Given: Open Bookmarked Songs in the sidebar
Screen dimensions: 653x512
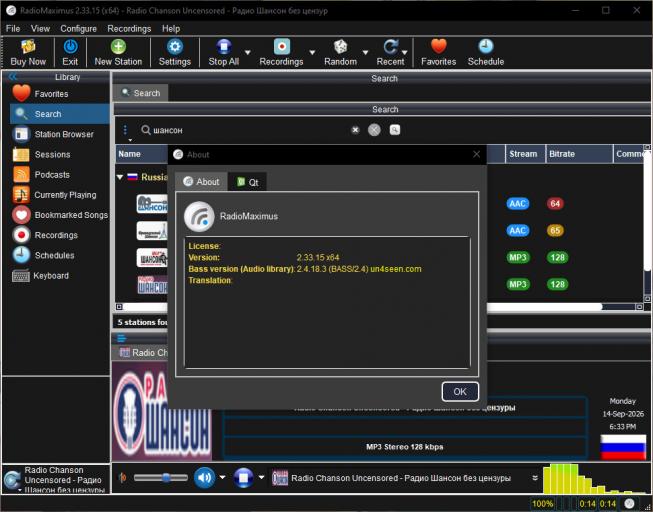Looking at the screenshot, I should click(60, 215).
